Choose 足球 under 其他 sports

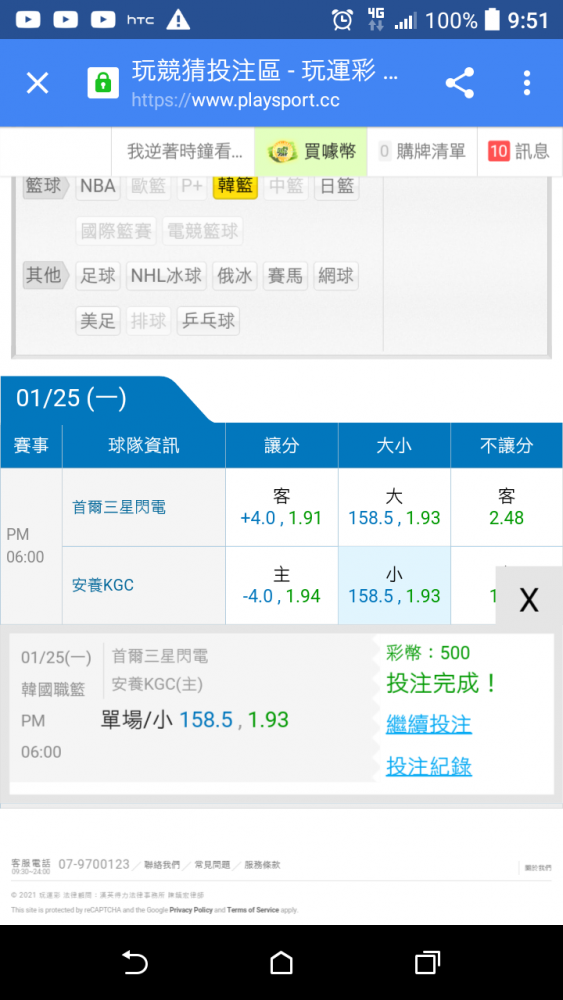point(98,276)
